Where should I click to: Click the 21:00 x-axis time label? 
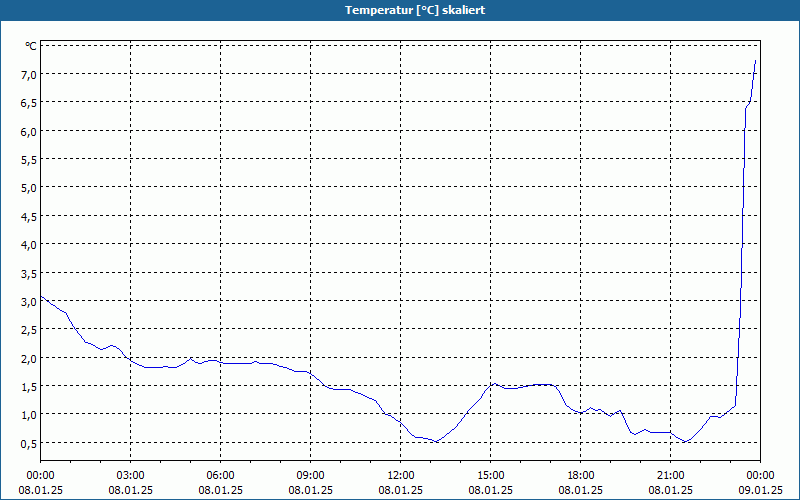(670, 476)
